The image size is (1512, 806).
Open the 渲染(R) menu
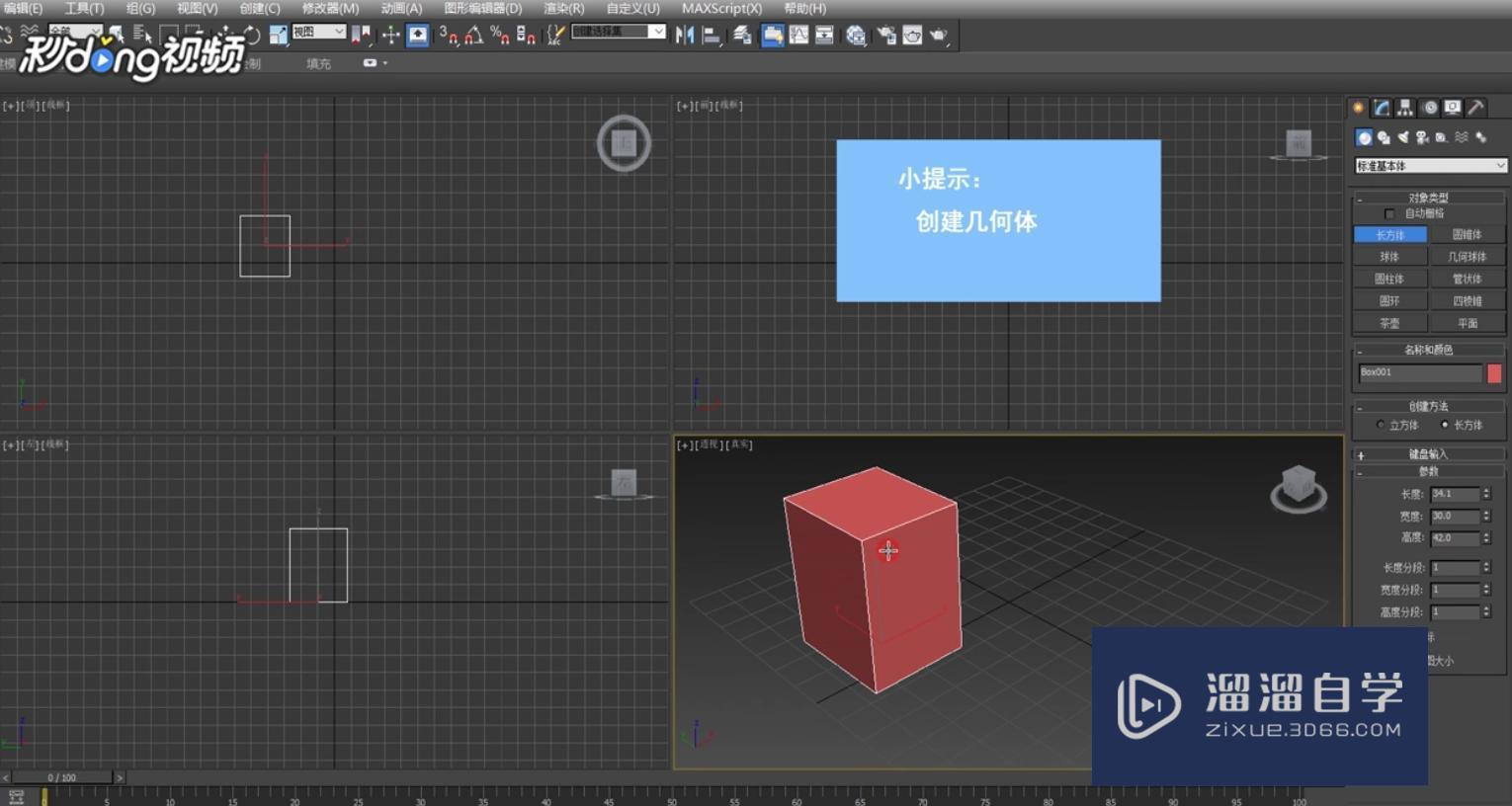coord(563,9)
